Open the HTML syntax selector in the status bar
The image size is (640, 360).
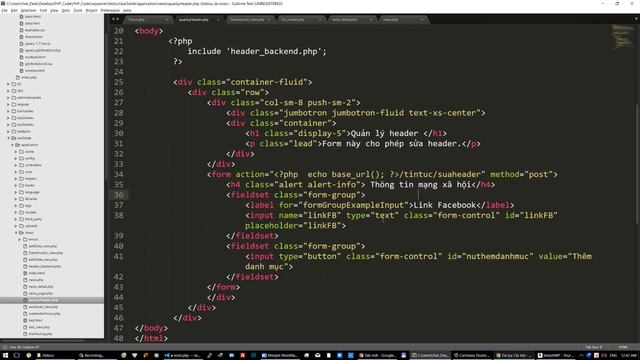click(x=623, y=347)
